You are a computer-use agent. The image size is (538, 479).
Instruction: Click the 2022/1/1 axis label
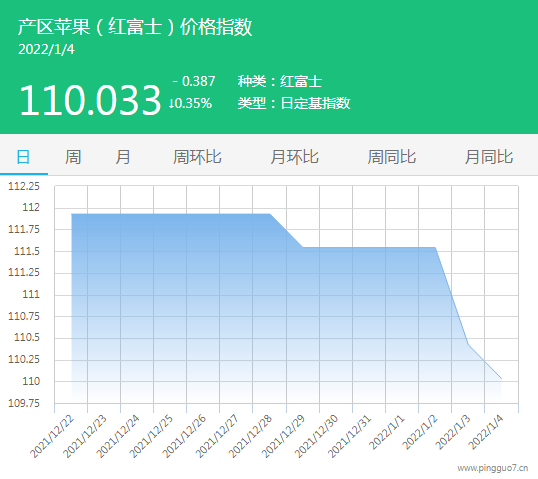coord(387,432)
